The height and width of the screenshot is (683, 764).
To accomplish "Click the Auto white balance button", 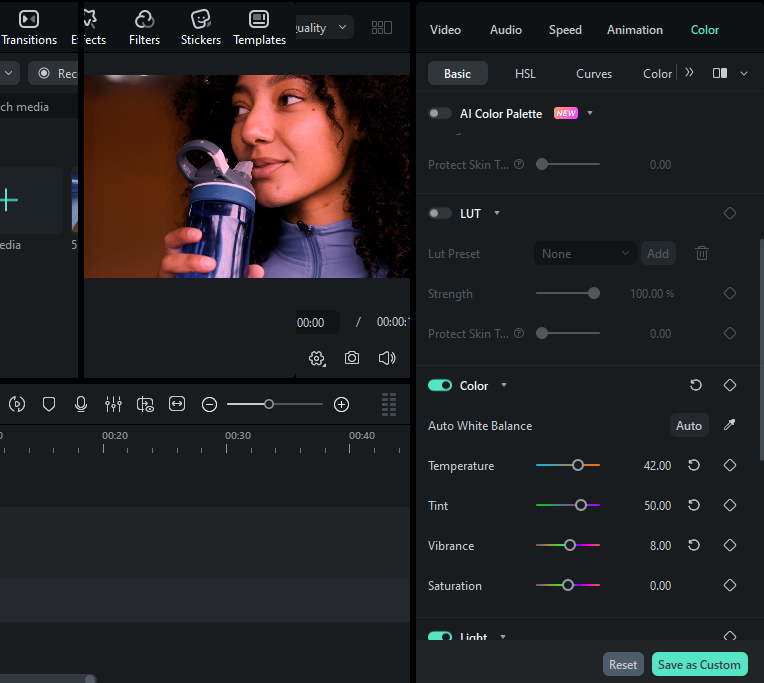I will (x=689, y=425).
